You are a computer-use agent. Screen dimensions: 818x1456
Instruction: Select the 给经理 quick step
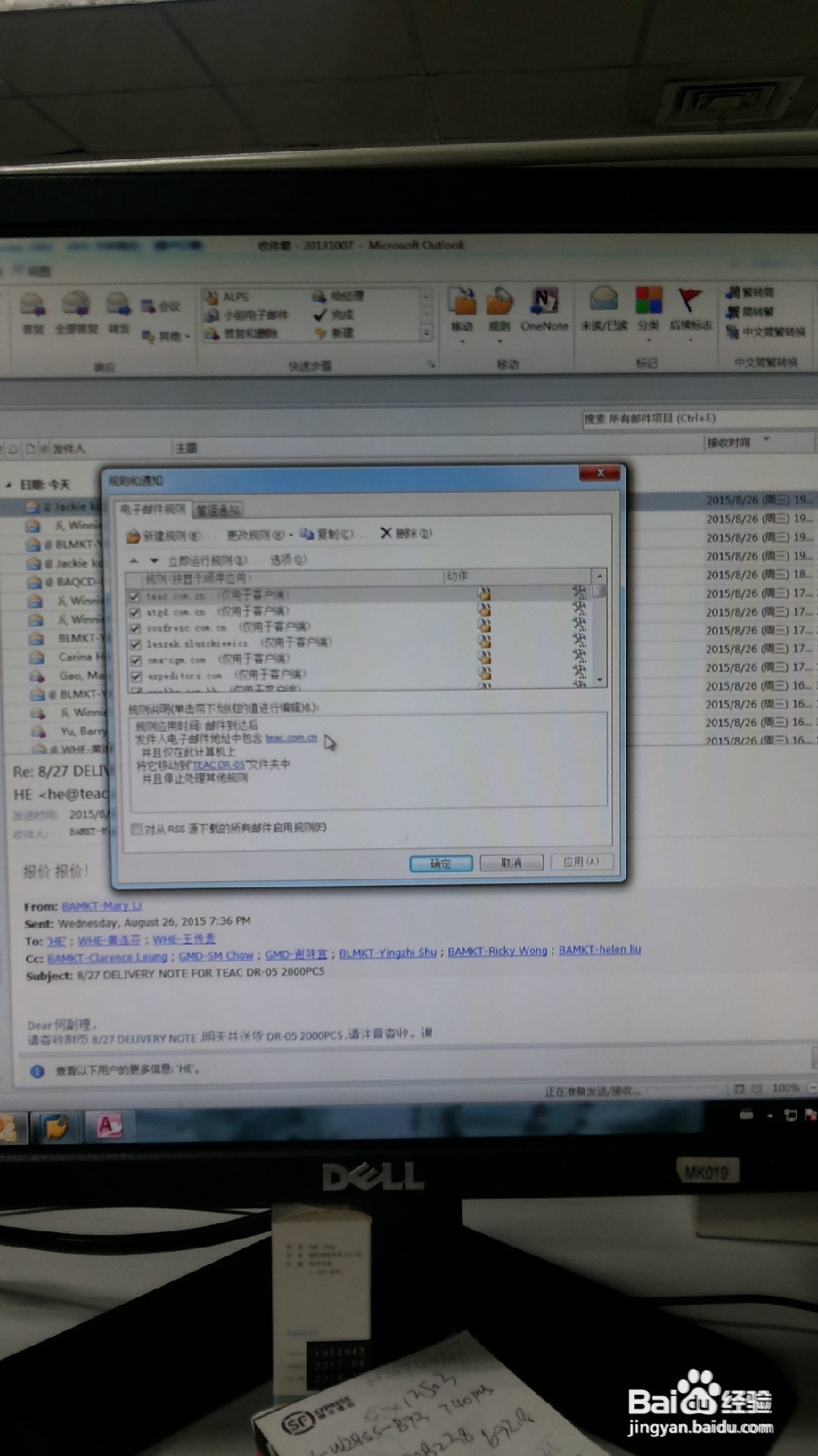tap(338, 297)
